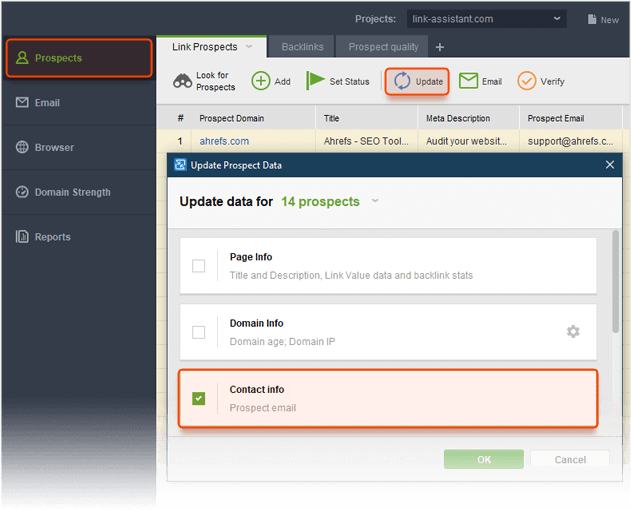Image resolution: width=631 pixels, height=510 pixels.
Task: Click the Set Status flag icon
Action: [x=316, y=81]
